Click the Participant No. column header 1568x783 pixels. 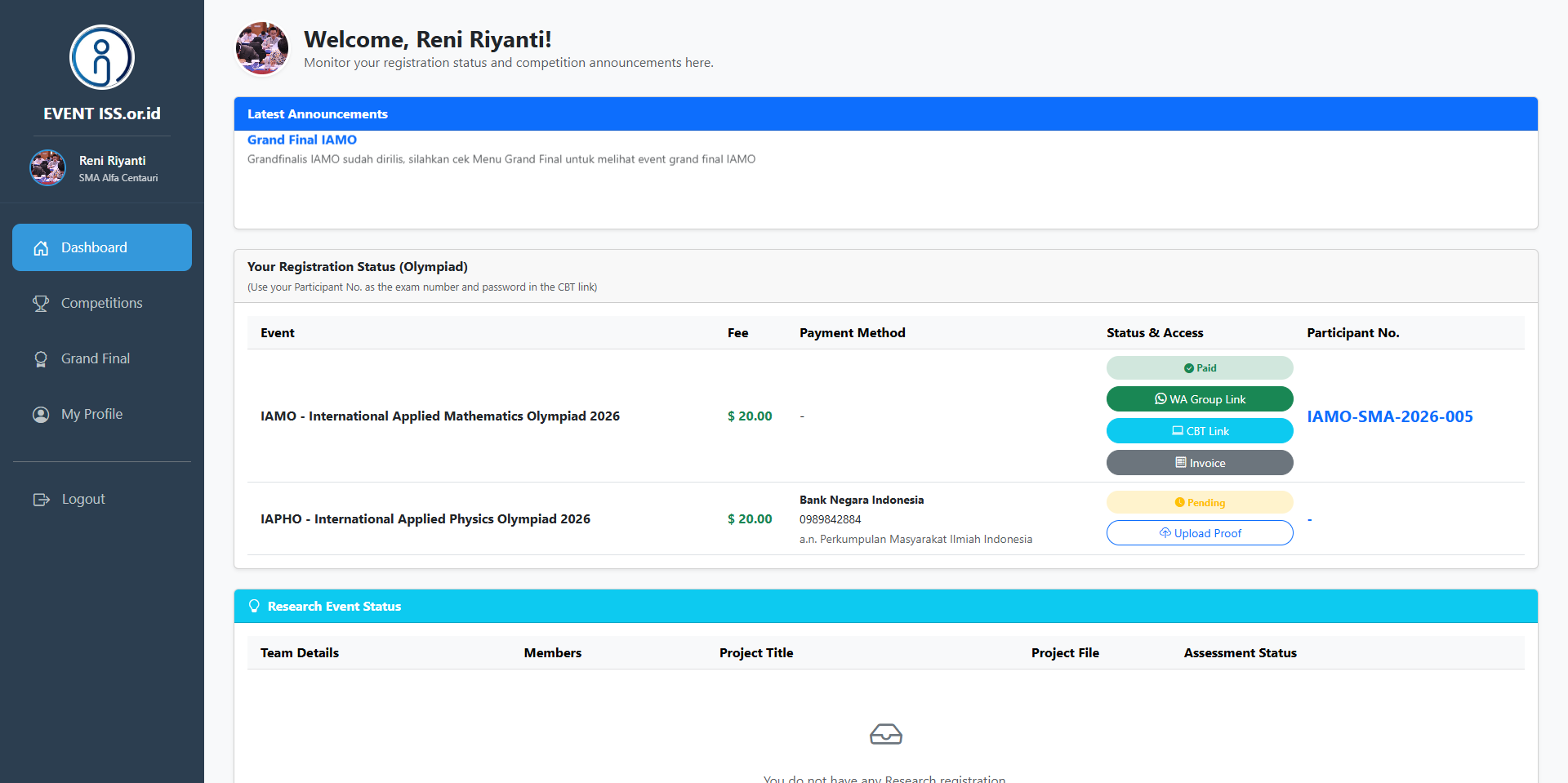pyautogui.click(x=1353, y=333)
